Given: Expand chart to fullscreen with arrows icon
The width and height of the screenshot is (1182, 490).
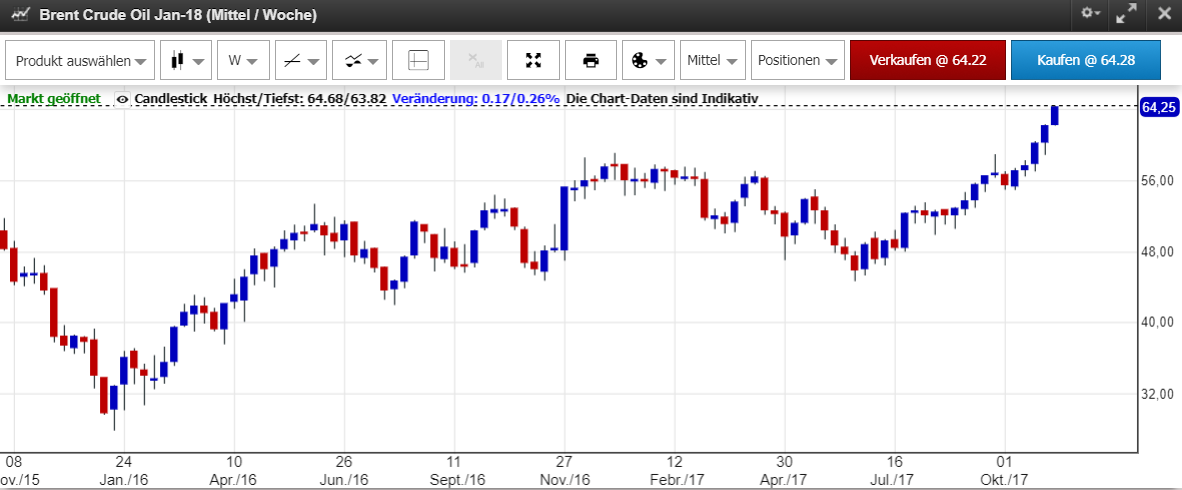Looking at the screenshot, I should [x=533, y=60].
